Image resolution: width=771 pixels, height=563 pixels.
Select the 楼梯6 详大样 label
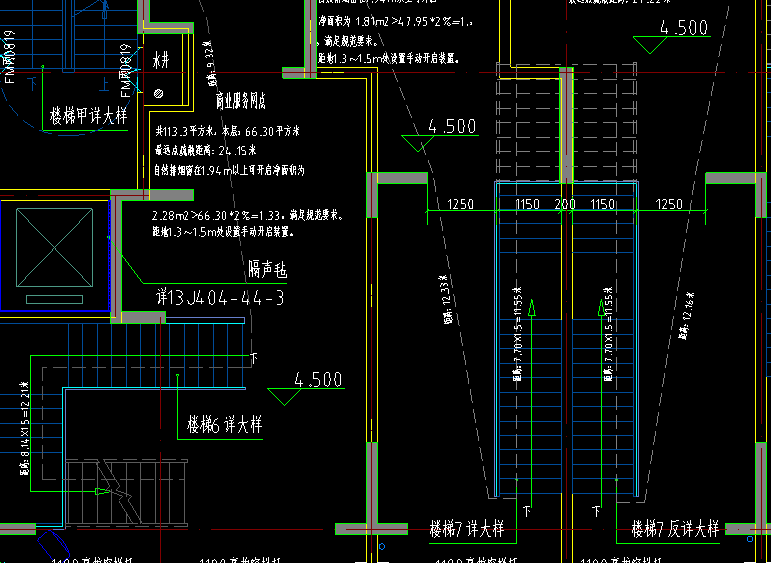pyautogui.click(x=225, y=424)
